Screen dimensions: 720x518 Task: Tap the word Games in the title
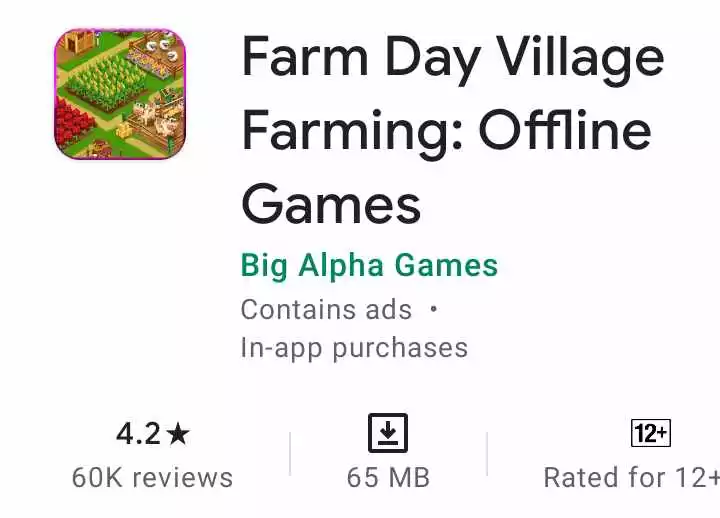point(331,203)
